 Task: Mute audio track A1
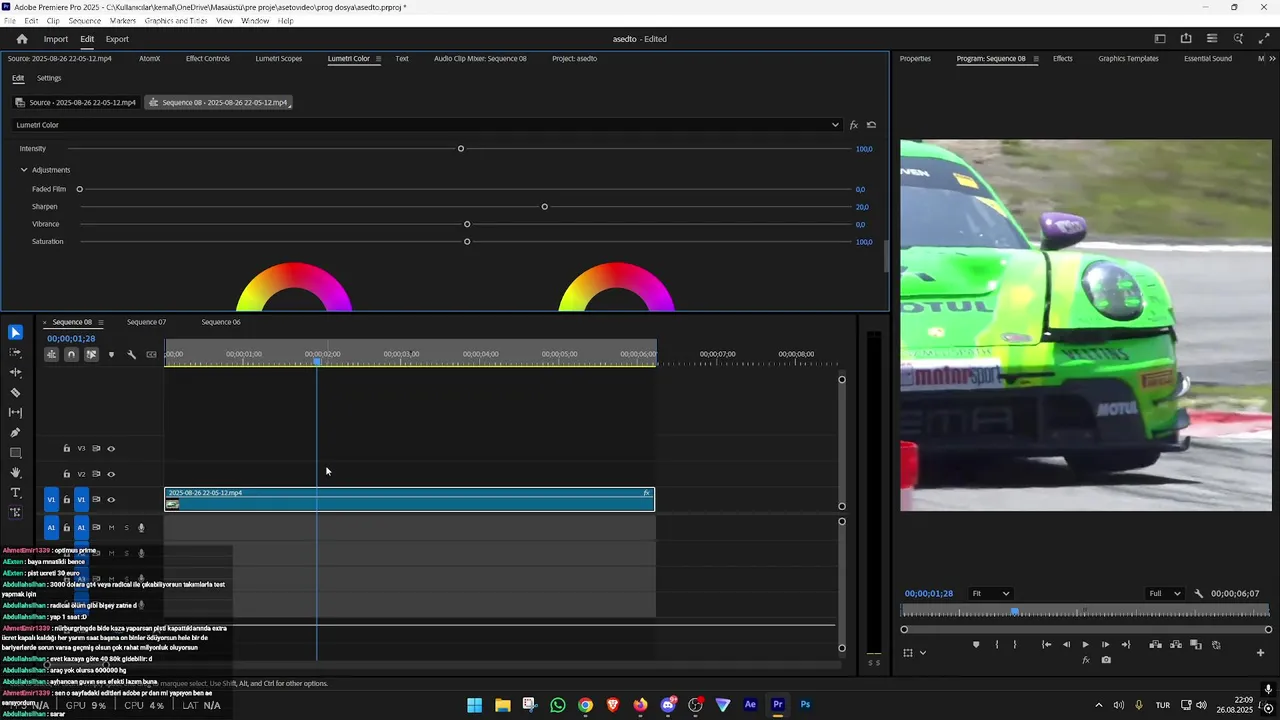coord(111,527)
